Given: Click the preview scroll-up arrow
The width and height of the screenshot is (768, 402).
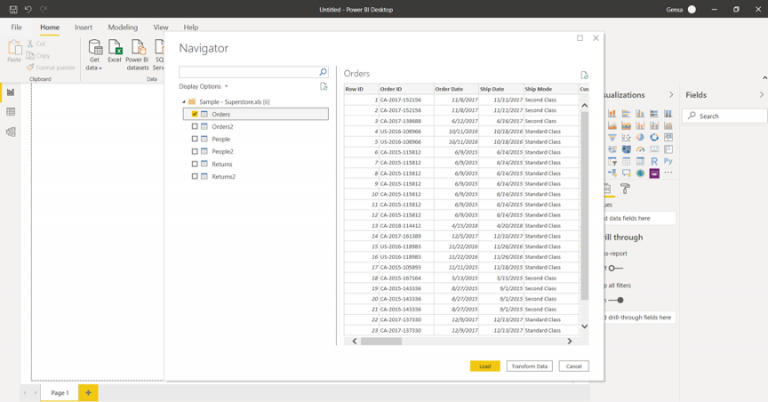Looking at the screenshot, I should tap(584, 105).
